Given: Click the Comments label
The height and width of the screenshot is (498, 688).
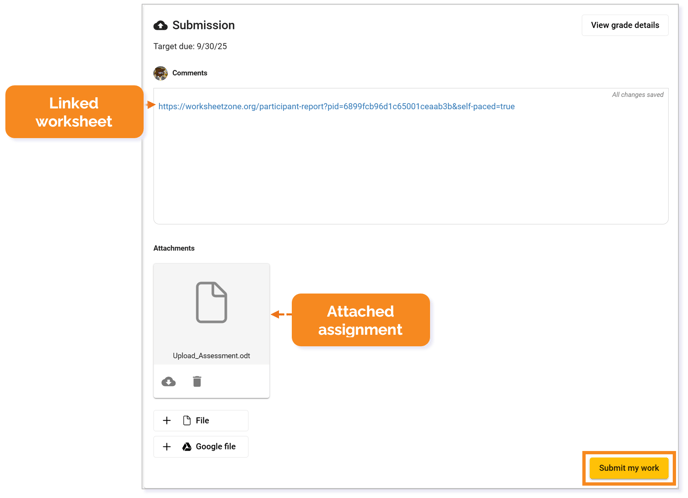Looking at the screenshot, I should pos(190,73).
